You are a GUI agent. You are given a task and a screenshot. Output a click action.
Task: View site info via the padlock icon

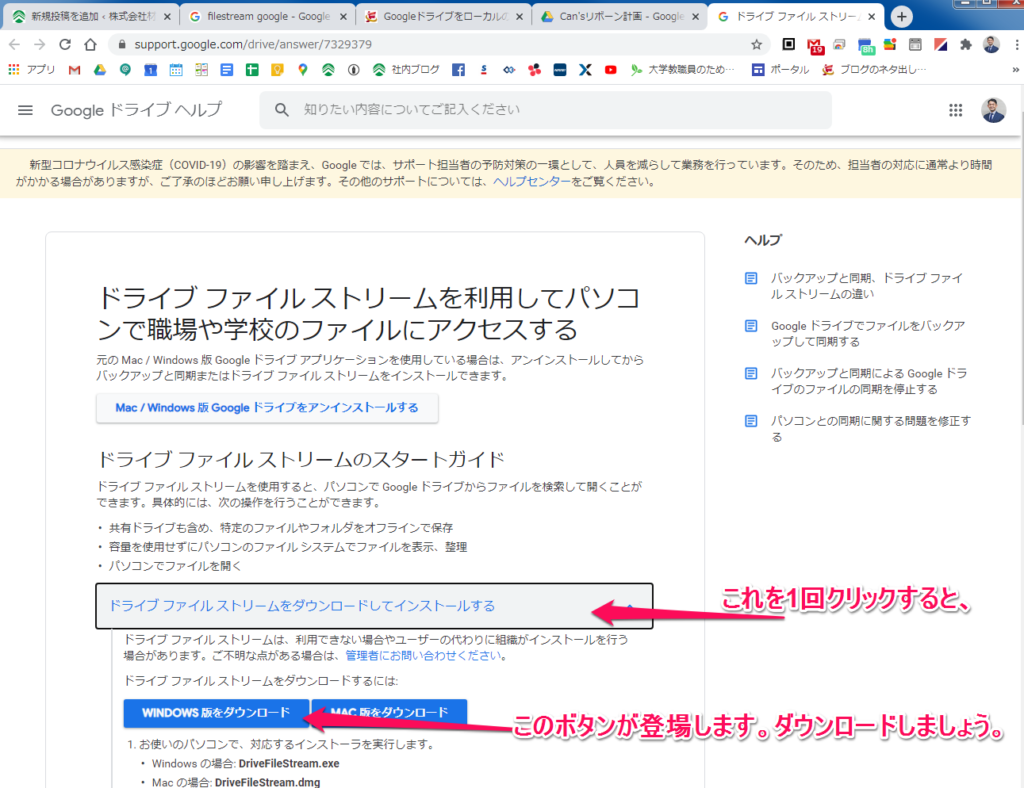pos(121,44)
